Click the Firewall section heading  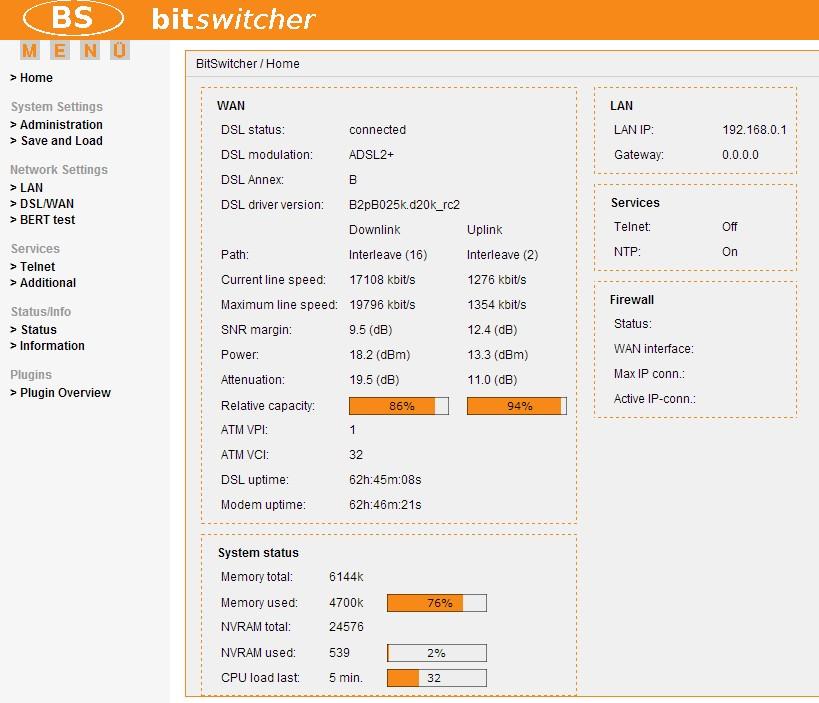[631, 300]
